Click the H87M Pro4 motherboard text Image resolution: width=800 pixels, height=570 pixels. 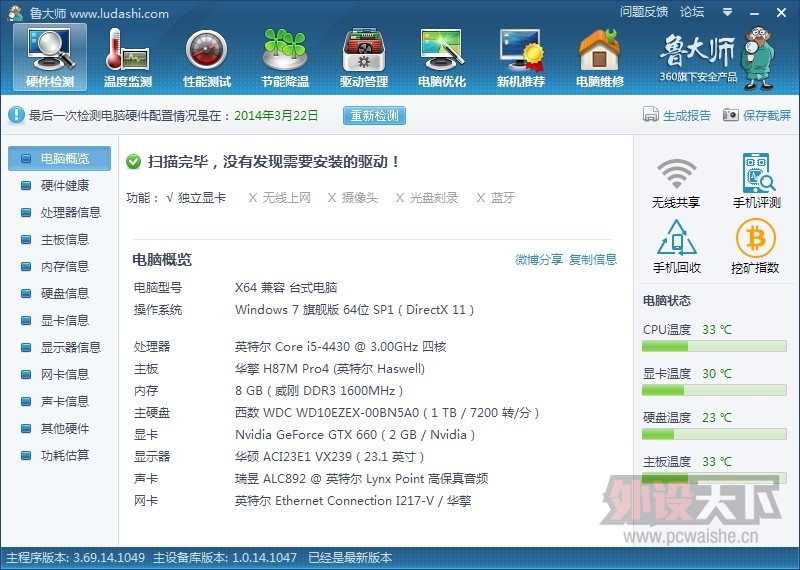330,368
